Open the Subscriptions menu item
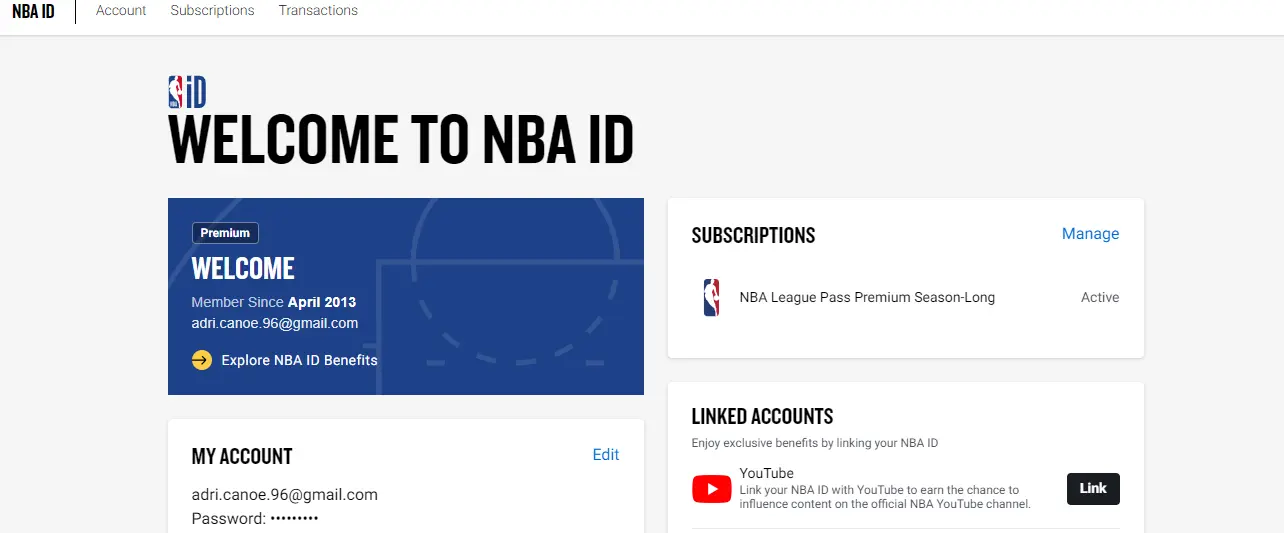The image size is (1284, 533). 212,10
